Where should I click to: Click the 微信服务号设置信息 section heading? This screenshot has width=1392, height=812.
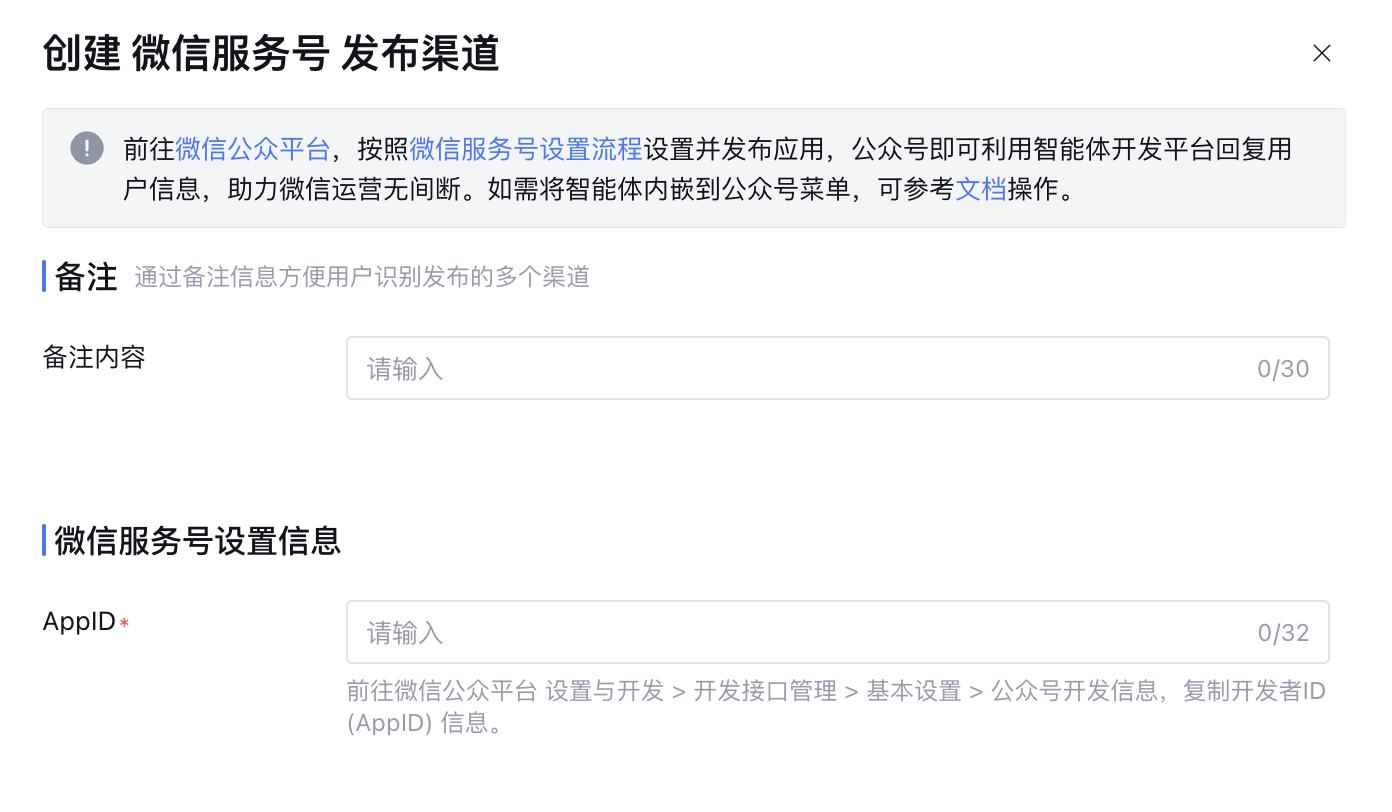(198, 541)
